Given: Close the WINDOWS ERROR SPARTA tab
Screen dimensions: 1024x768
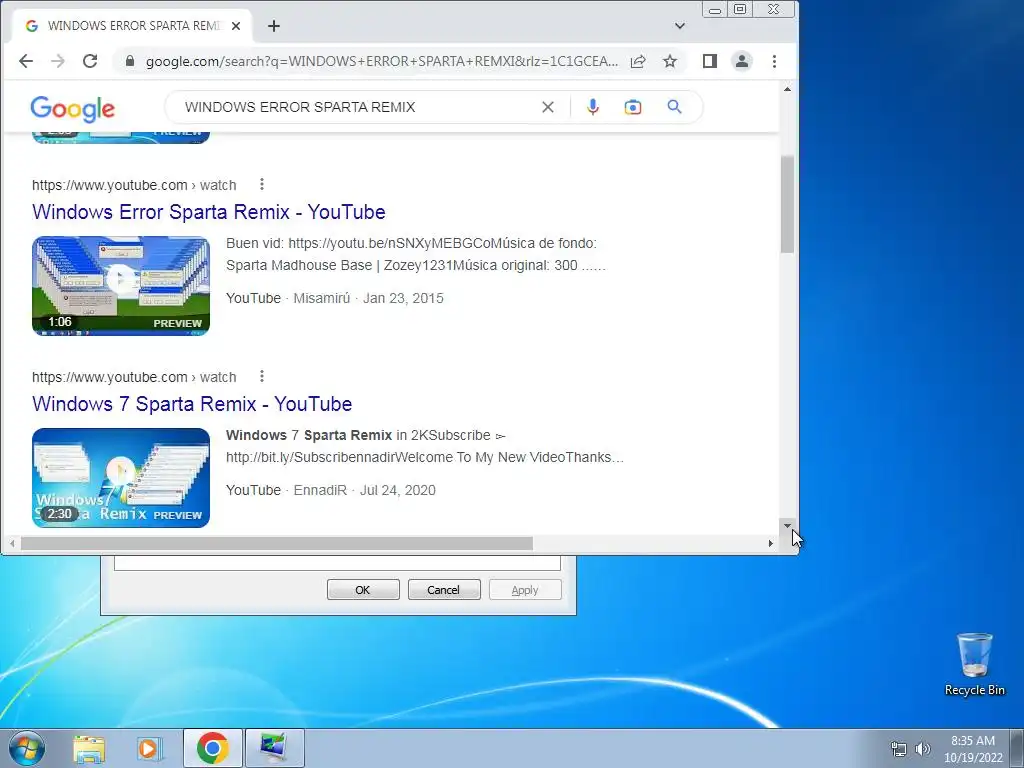Looking at the screenshot, I should tap(236, 26).
